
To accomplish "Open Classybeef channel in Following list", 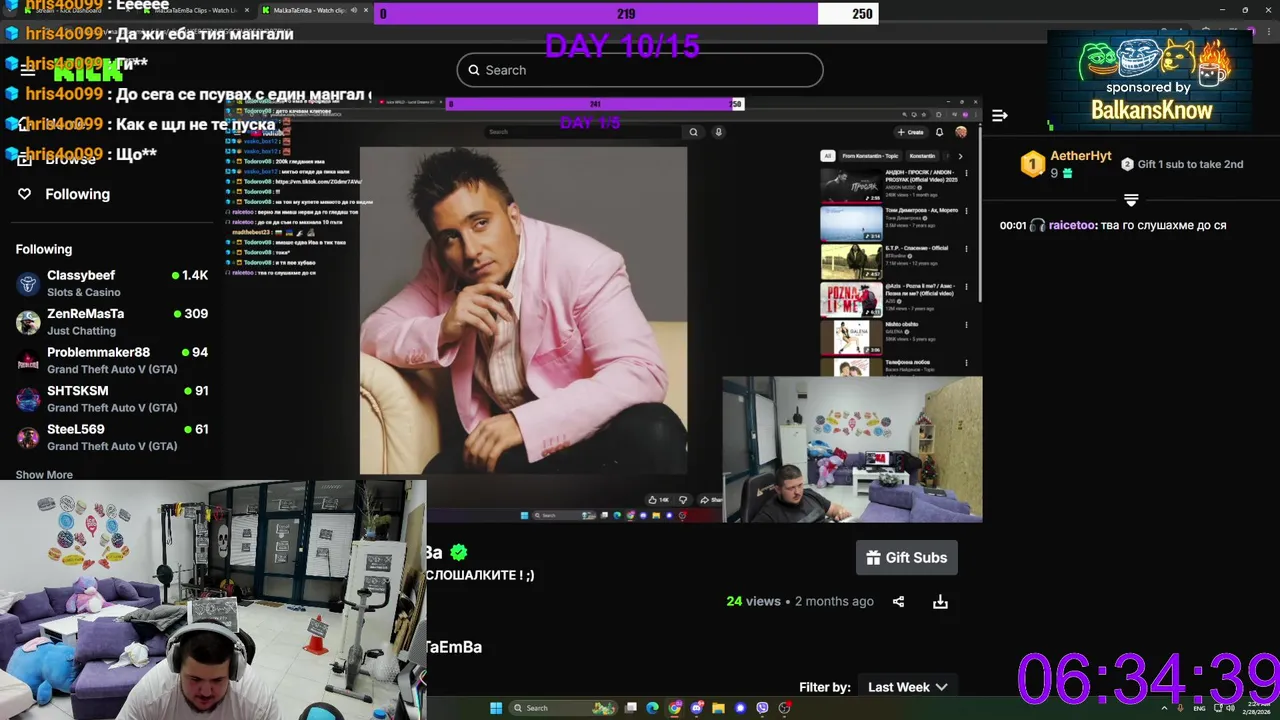I will point(112,283).
